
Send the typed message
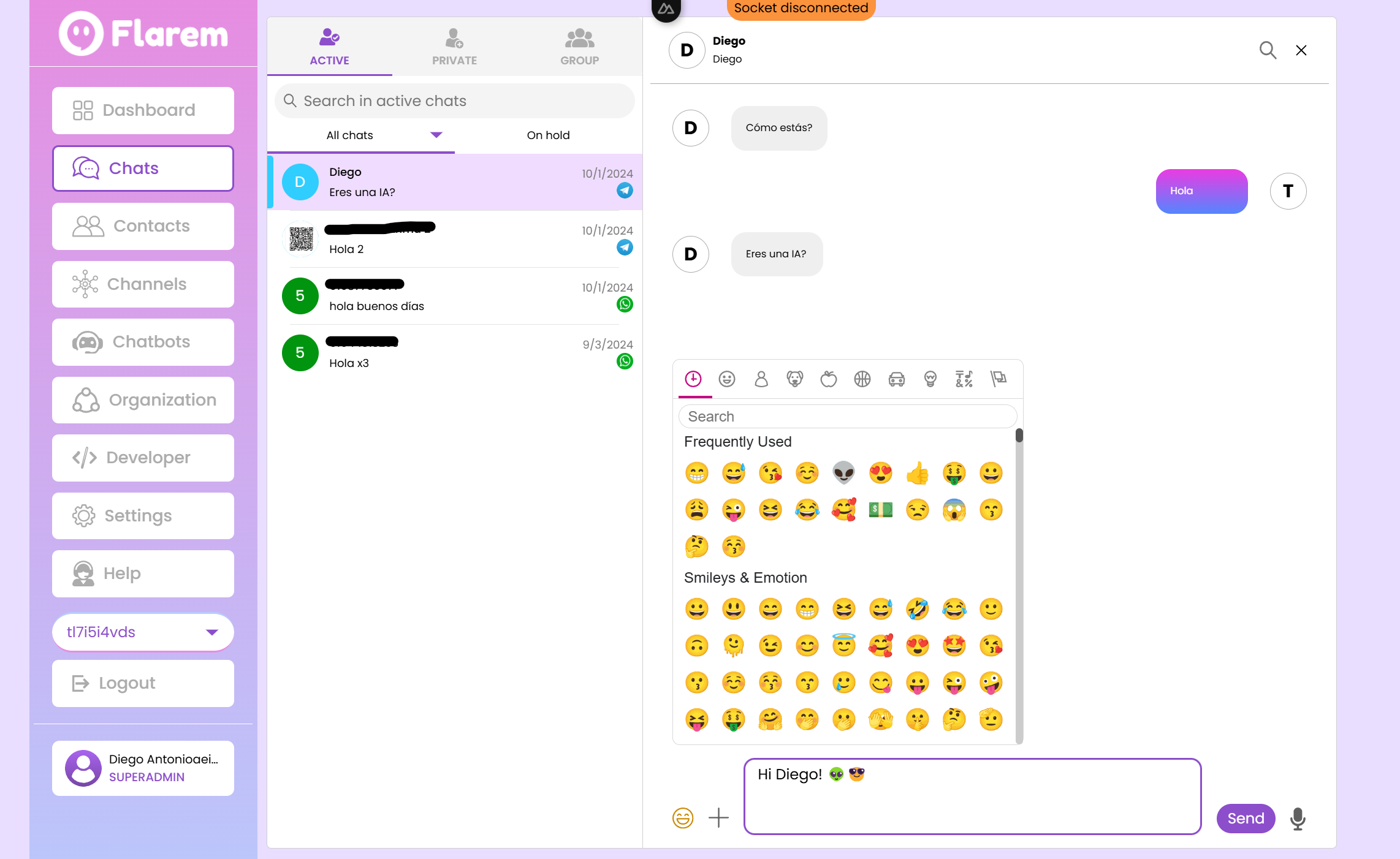(1246, 819)
